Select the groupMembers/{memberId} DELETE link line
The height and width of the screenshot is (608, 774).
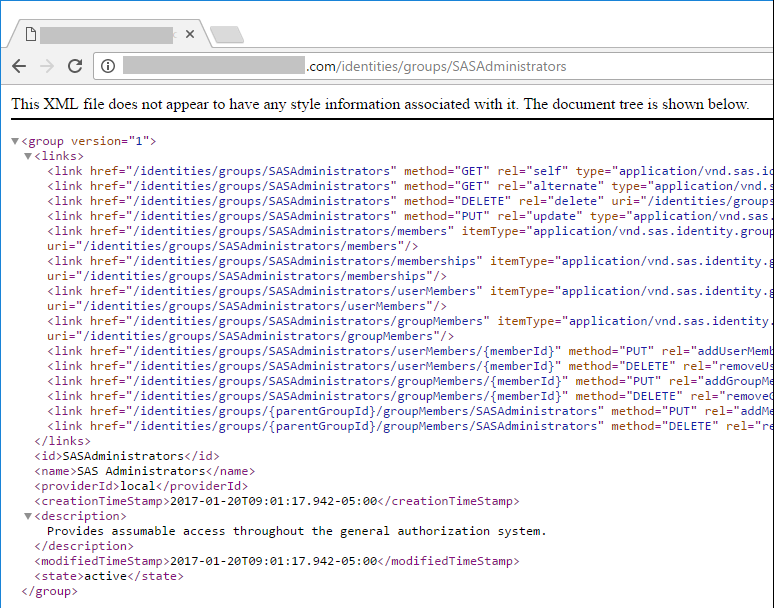410,396
